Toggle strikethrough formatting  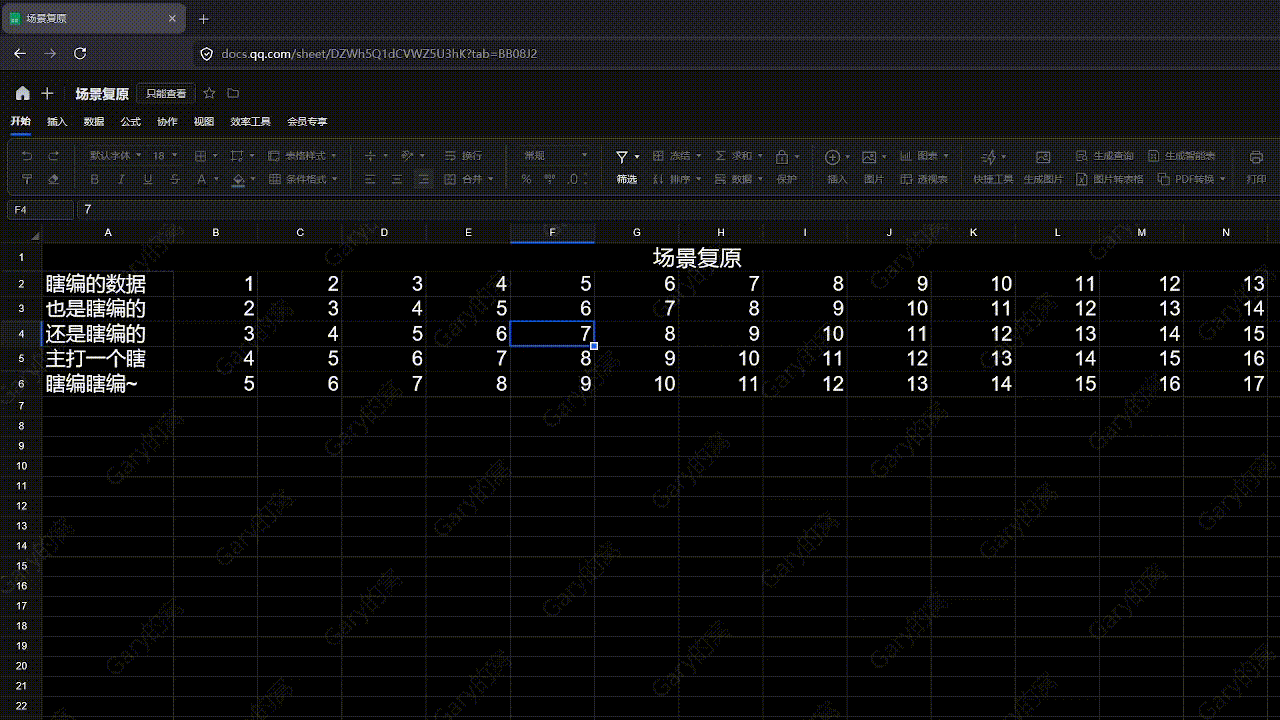click(175, 180)
